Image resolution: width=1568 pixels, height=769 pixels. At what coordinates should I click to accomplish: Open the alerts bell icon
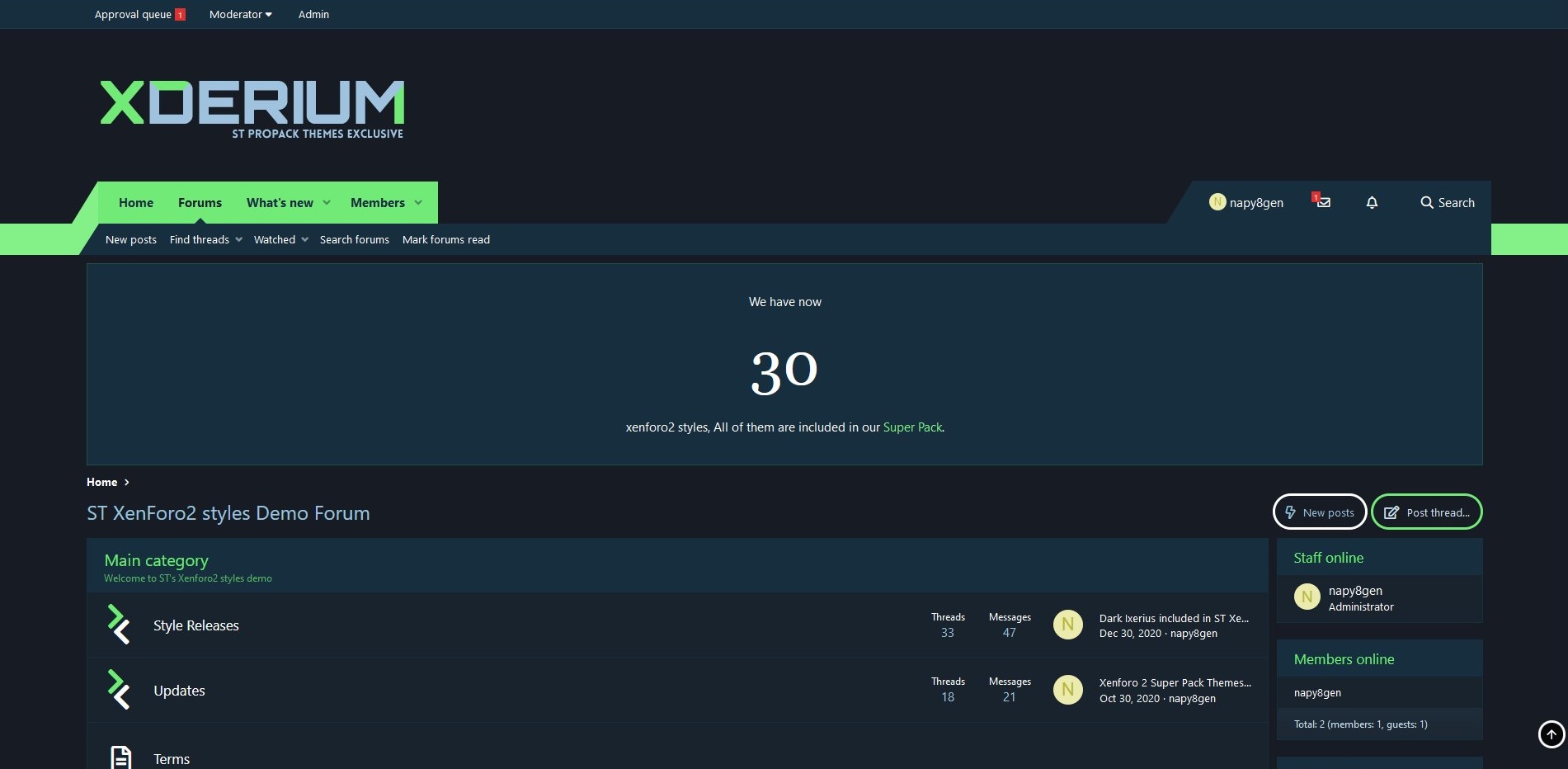coord(1372,202)
